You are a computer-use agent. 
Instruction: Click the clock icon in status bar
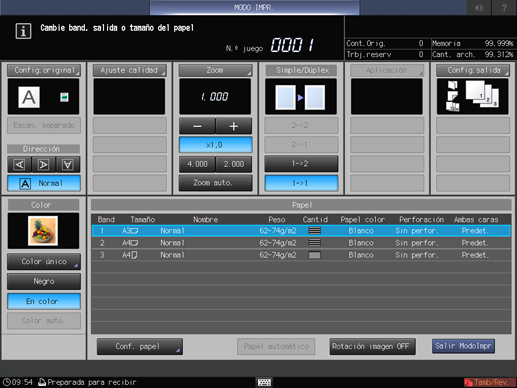coord(7,382)
